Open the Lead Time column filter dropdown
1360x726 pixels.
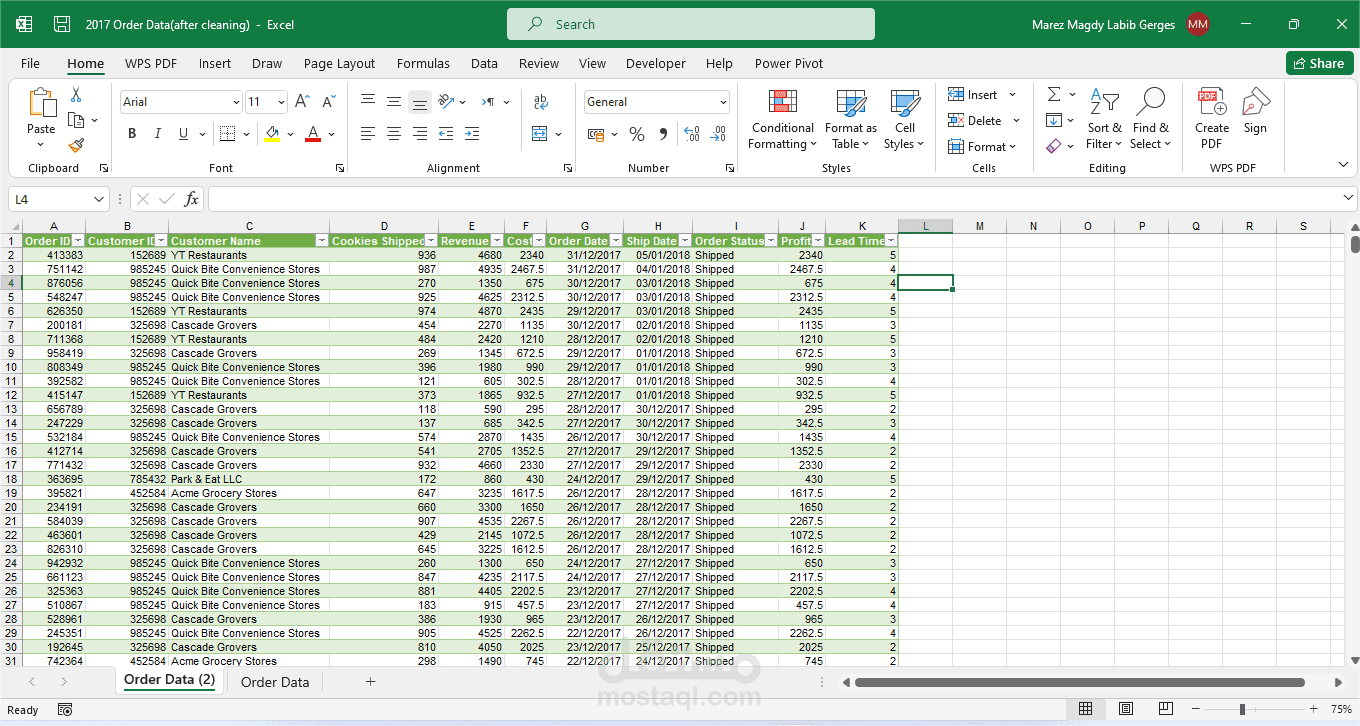(891, 241)
